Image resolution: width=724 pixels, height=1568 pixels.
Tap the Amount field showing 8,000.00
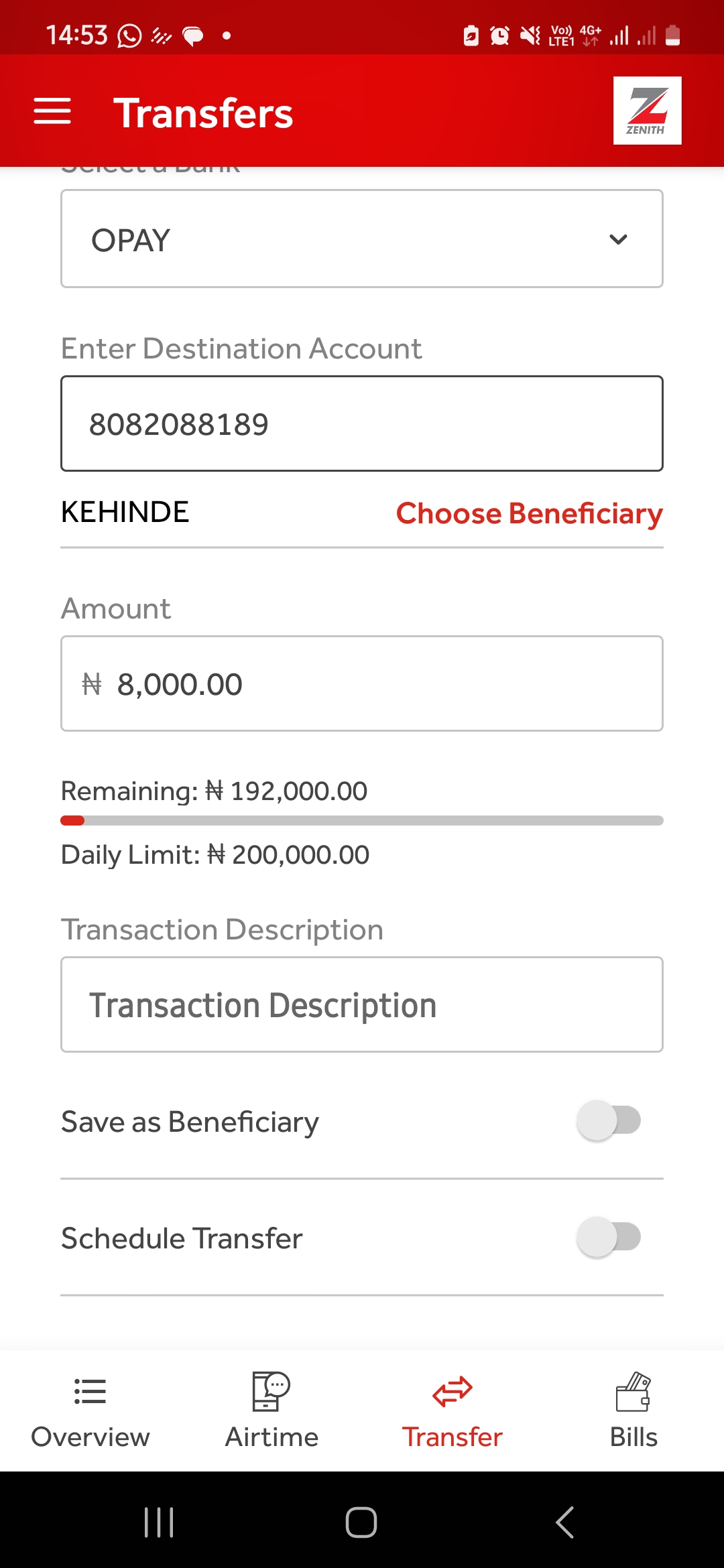tap(362, 683)
